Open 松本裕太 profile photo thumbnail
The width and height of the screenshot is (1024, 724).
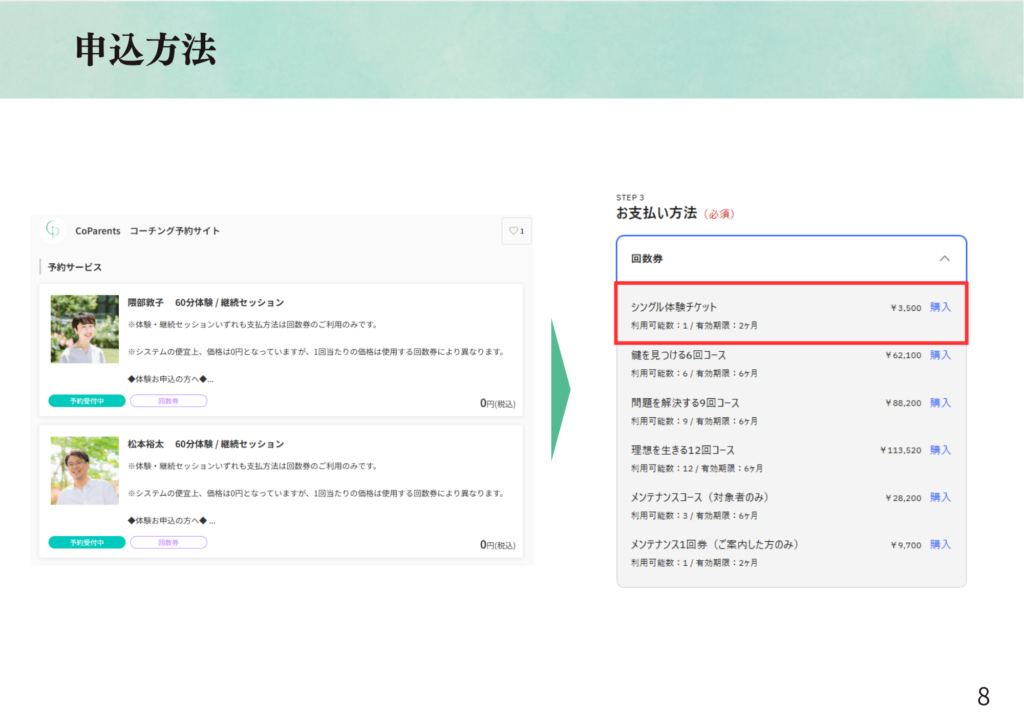85,470
